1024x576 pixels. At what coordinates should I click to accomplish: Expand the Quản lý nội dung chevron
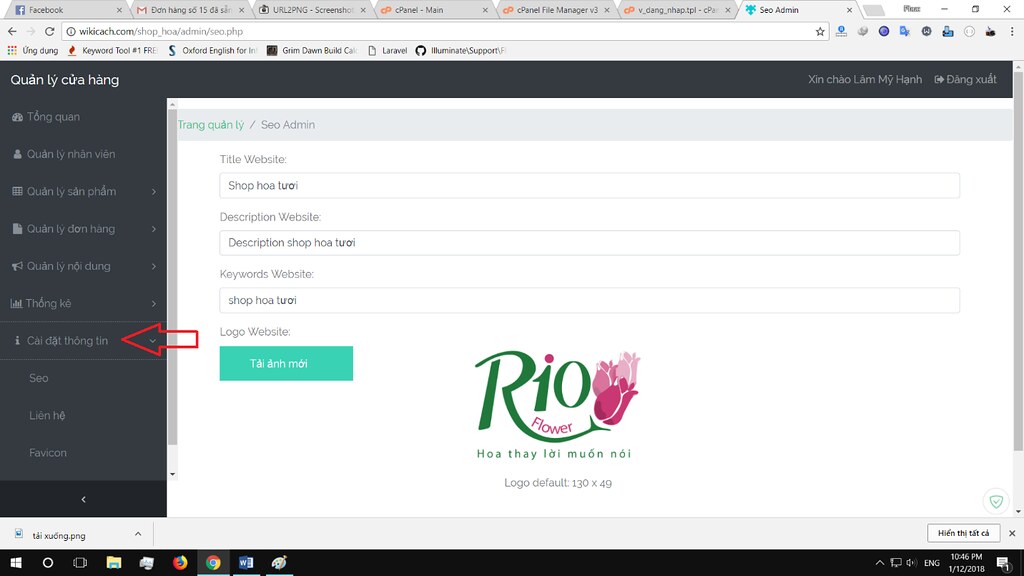pyautogui.click(x=154, y=266)
